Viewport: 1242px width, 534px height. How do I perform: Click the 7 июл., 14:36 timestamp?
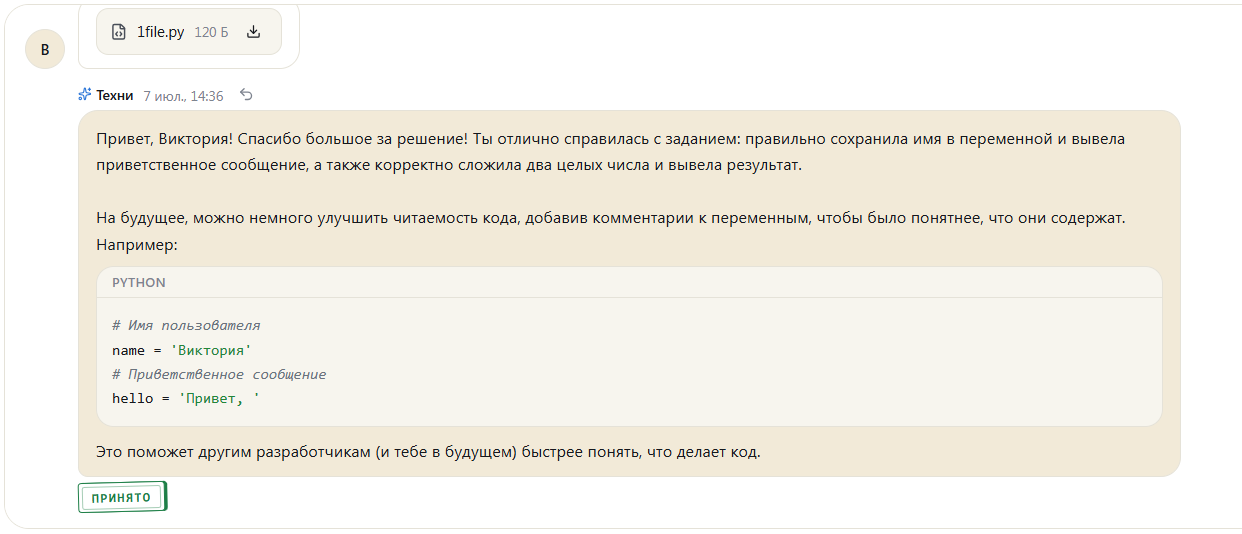pyautogui.click(x=183, y=96)
